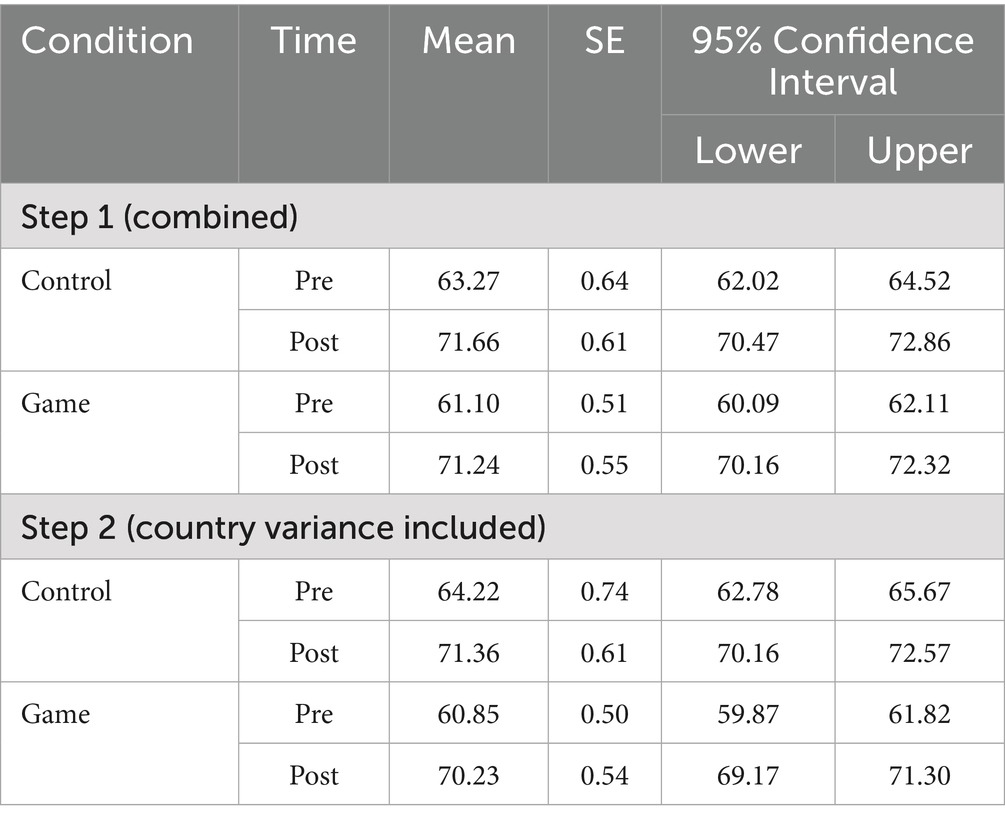Click the Time column header
The height and width of the screenshot is (823, 1005).
click(x=313, y=41)
